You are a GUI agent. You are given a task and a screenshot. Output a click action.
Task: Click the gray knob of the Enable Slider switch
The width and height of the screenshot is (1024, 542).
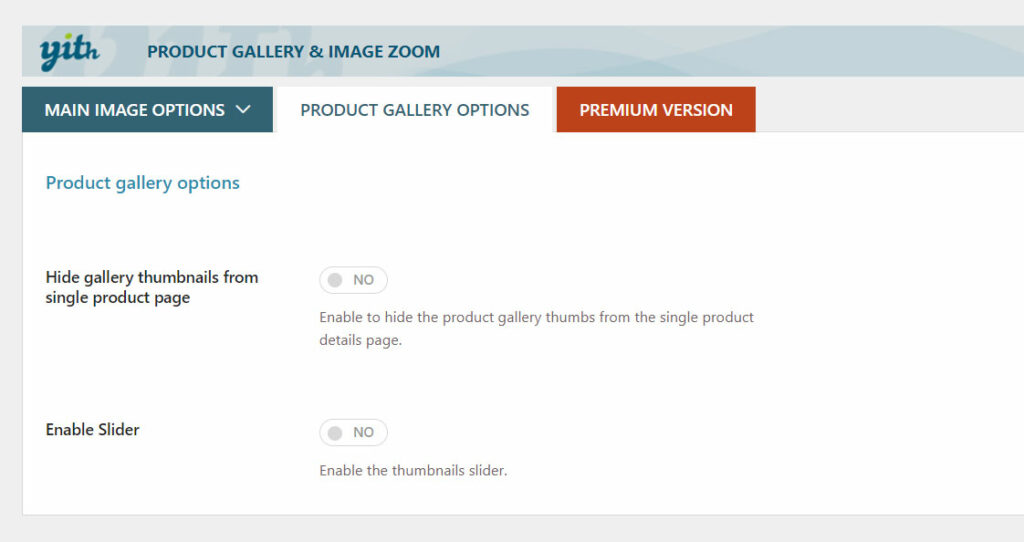click(335, 433)
